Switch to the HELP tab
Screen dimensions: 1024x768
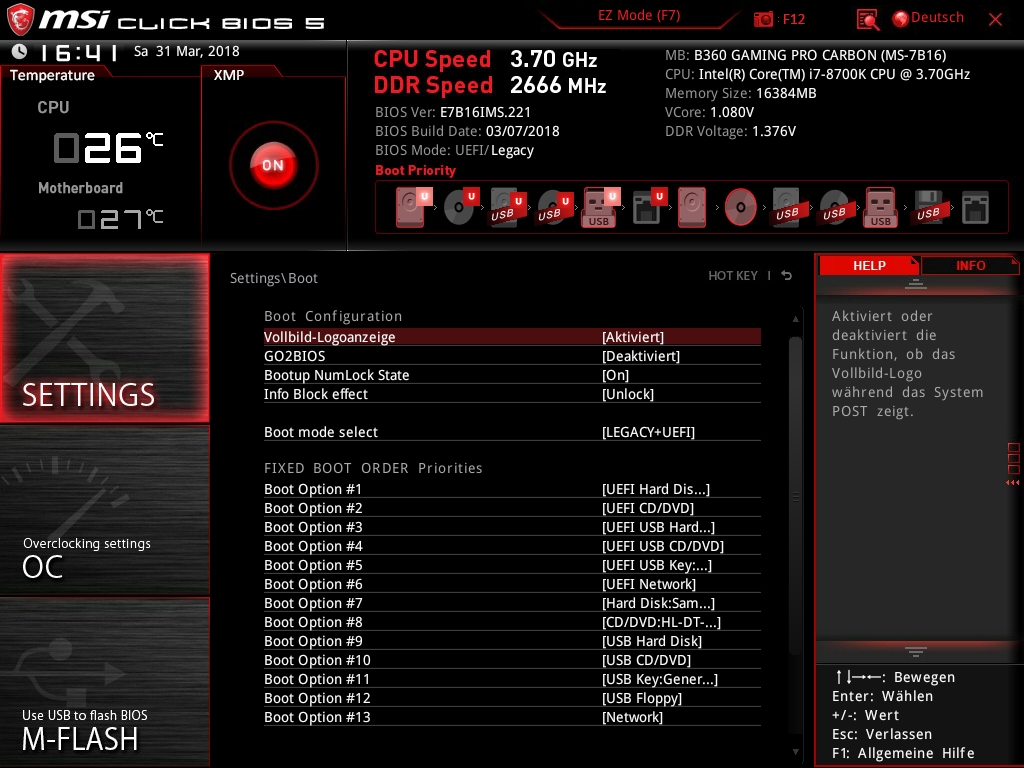(869, 265)
